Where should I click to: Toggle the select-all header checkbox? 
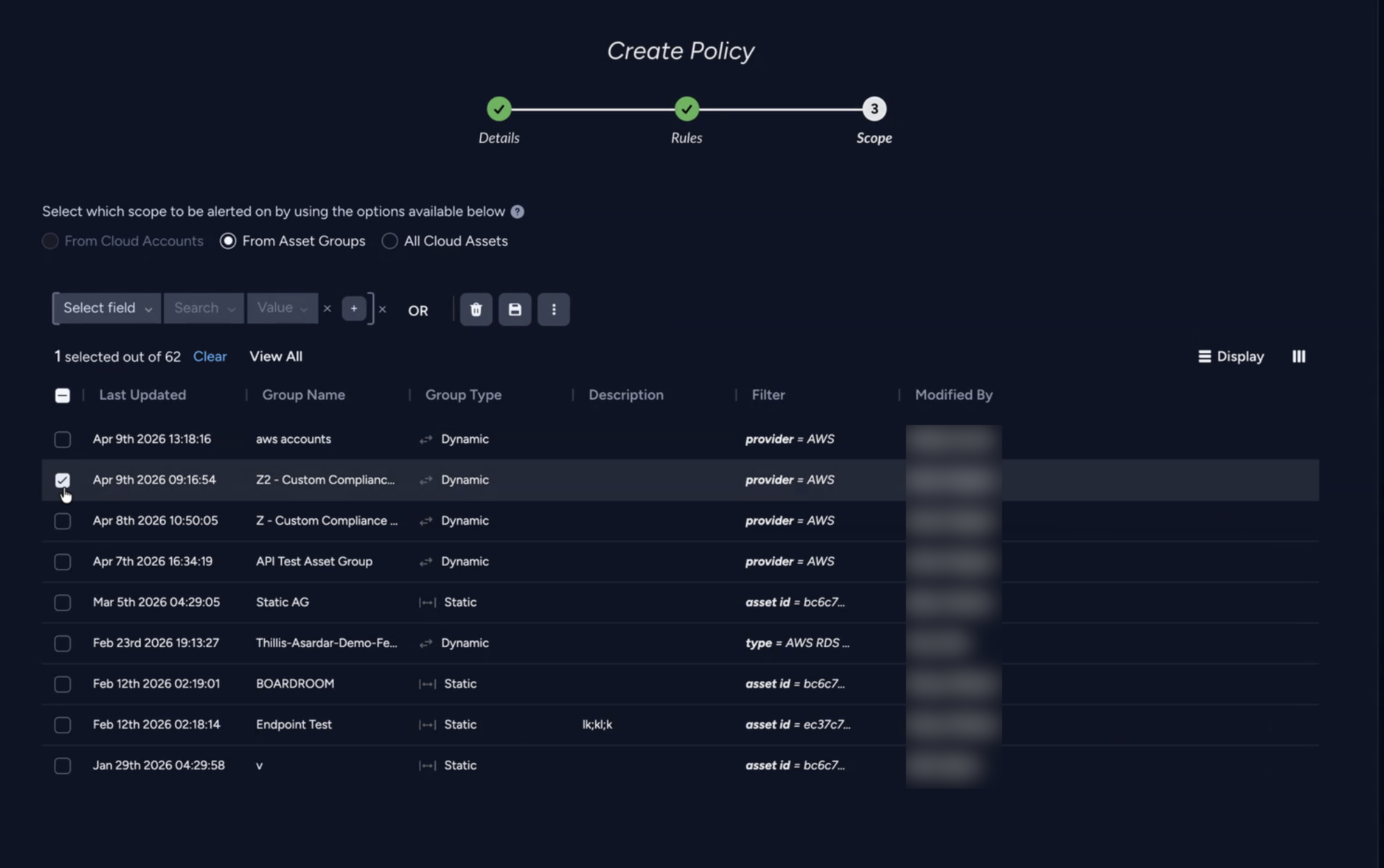(62, 396)
